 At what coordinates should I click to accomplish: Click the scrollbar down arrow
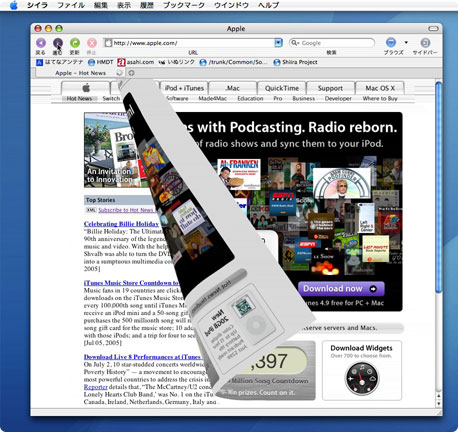(x=439, y=403)
